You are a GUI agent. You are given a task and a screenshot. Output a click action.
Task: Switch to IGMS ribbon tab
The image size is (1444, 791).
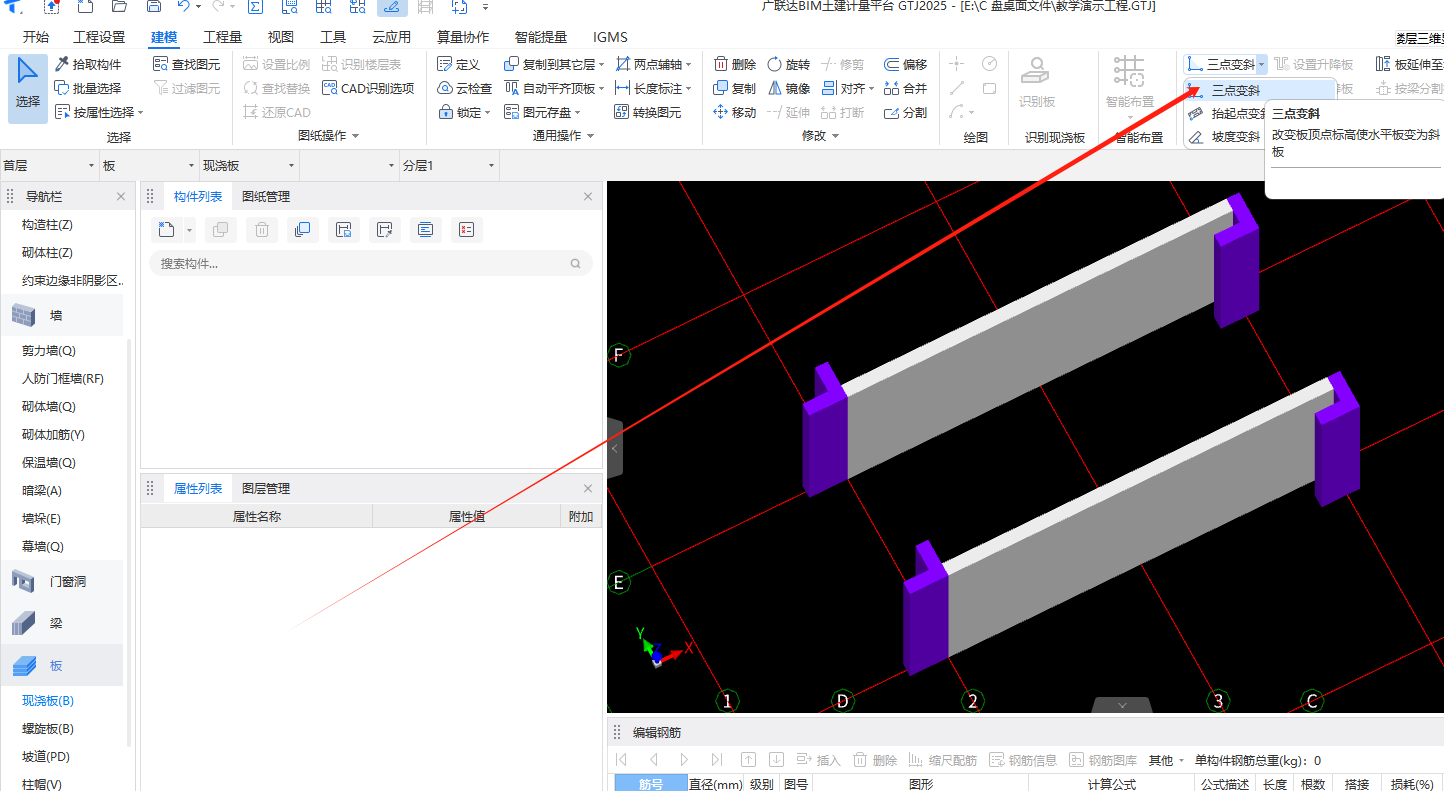610,37
